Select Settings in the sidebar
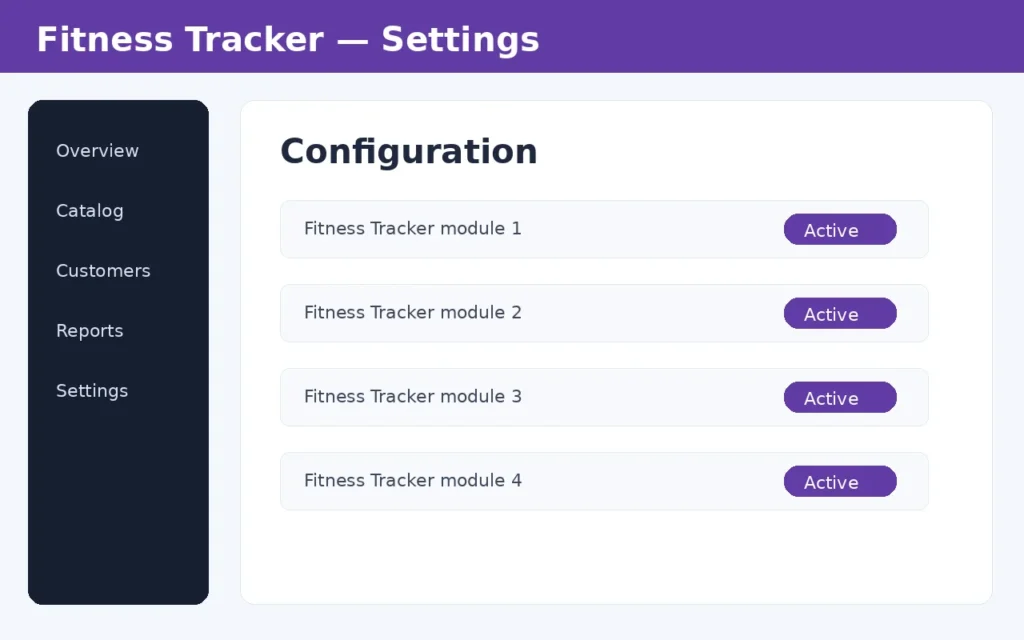Image resolution: width=1024 pixels, height=640 pixels. pyautogui.click(x=92, y=391)
